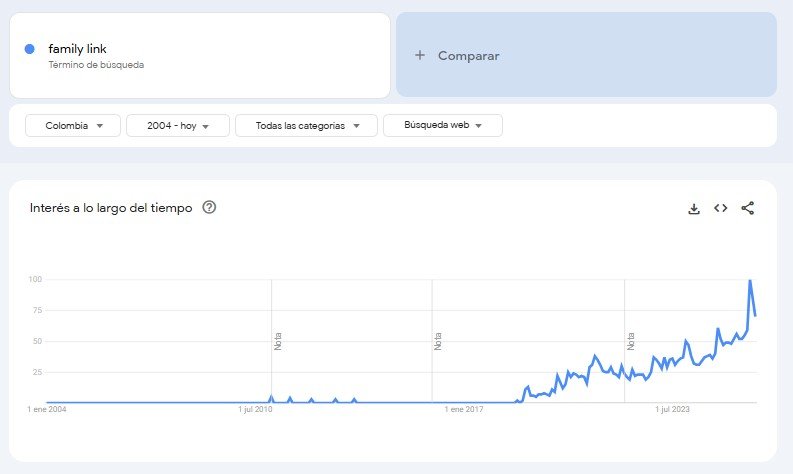Edit the family link search term
The height and width of the screenshot is (474, 793).
(x=78, y=49)
